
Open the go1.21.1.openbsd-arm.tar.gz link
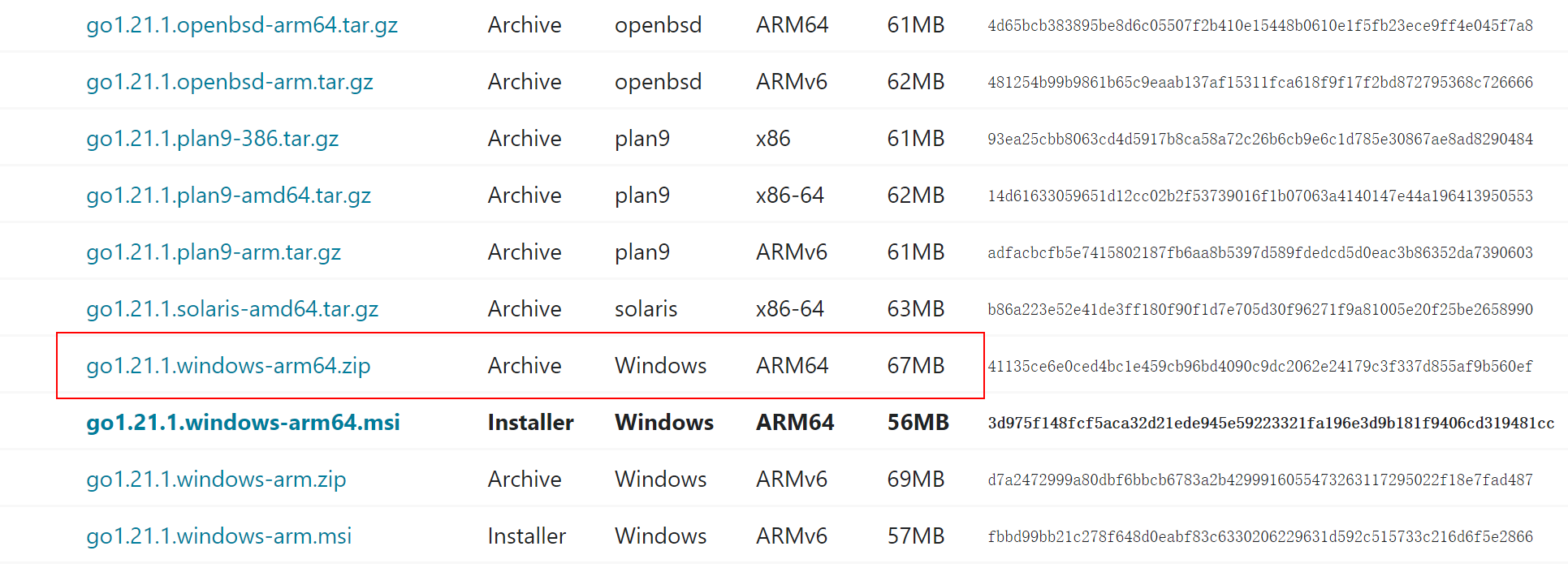click(x=230, y=82)
